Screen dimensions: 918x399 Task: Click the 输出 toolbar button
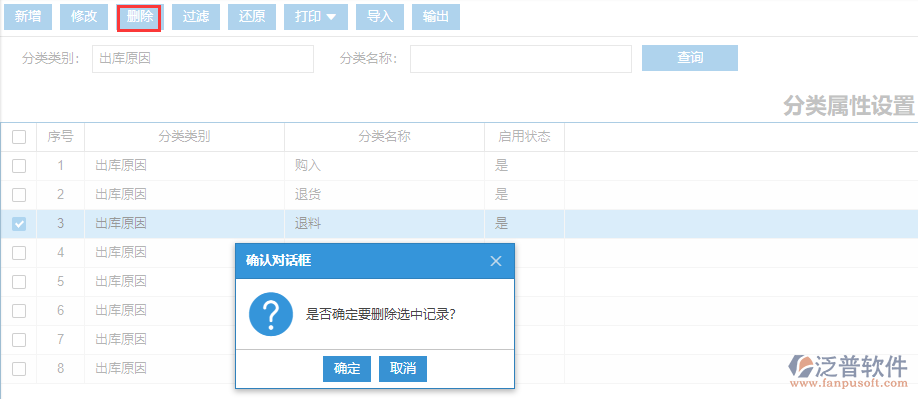(436, 17)
